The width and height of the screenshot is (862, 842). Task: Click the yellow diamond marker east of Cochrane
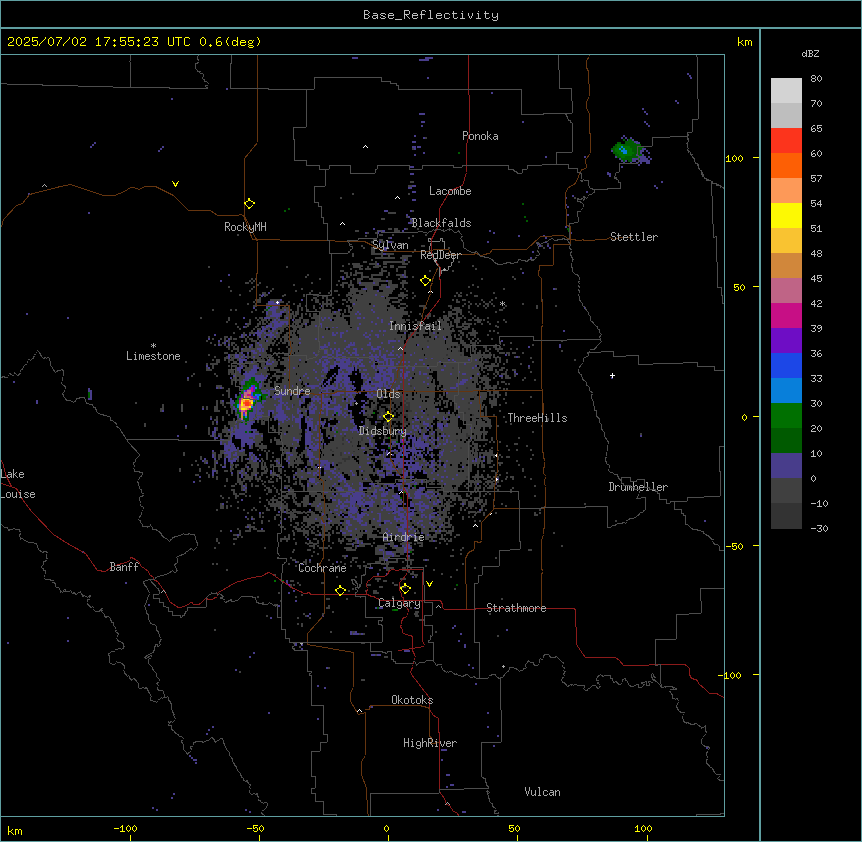click(x=340, y=591)
